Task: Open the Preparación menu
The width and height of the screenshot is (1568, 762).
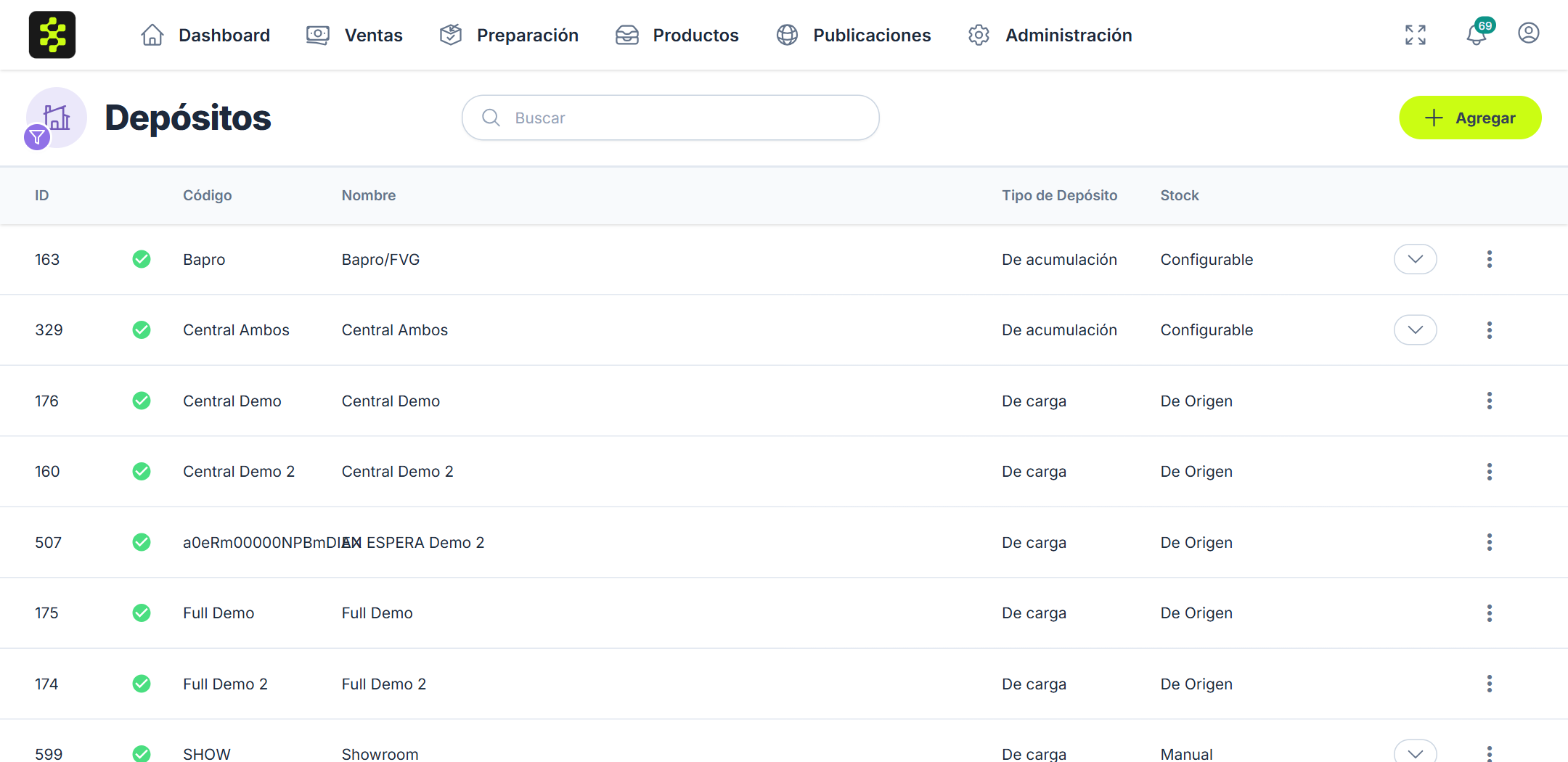Action: point(509,35)
